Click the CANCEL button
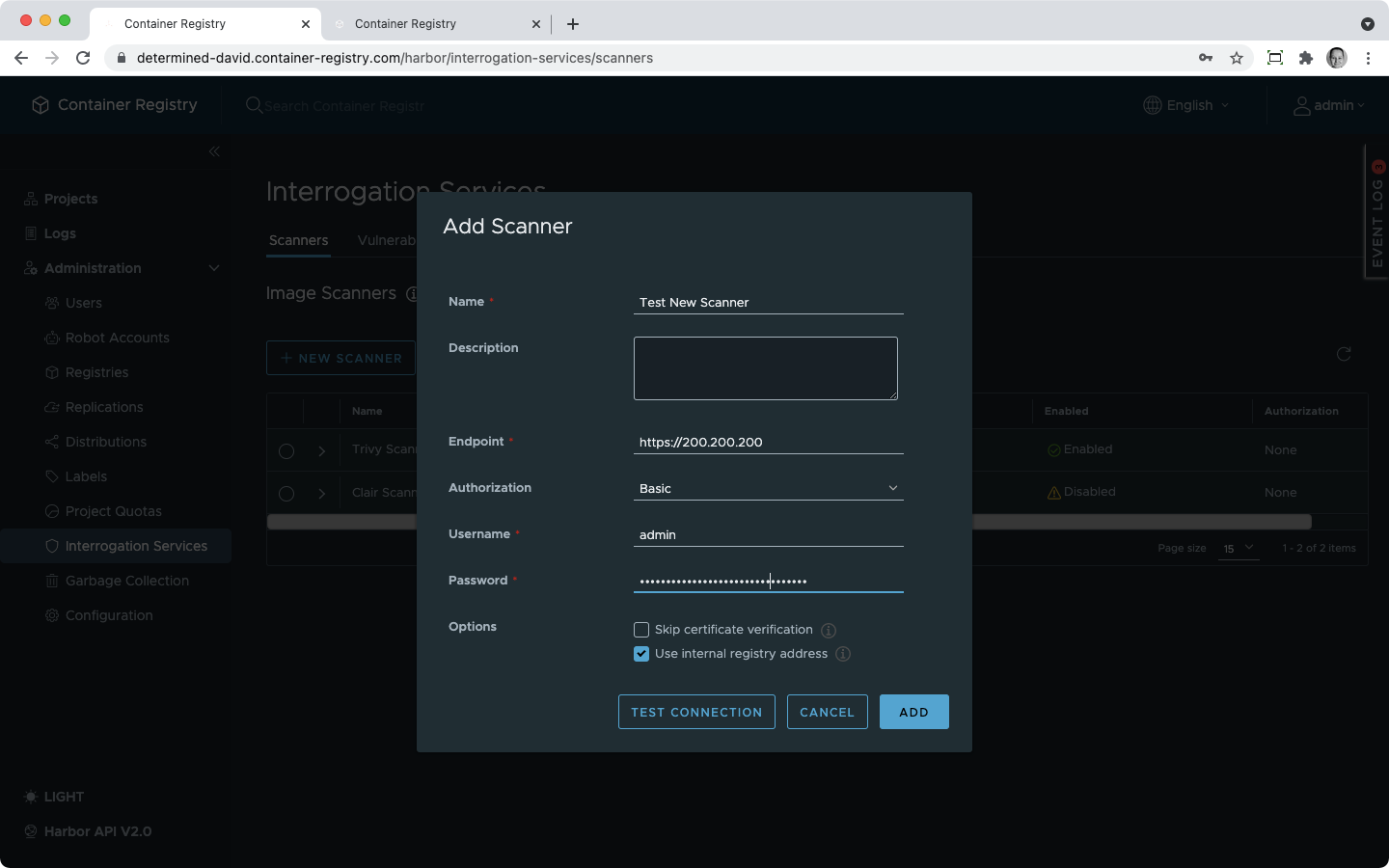Image resolution: width=1389 pixels, height=868 pixels. (828, 712)
